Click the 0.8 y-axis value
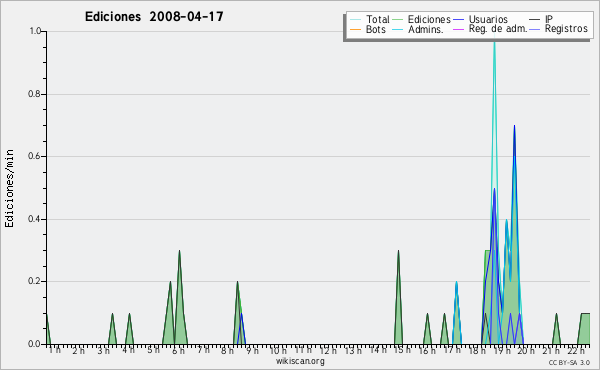This screenshot has width=600, height=370. (x=34, y=94)
